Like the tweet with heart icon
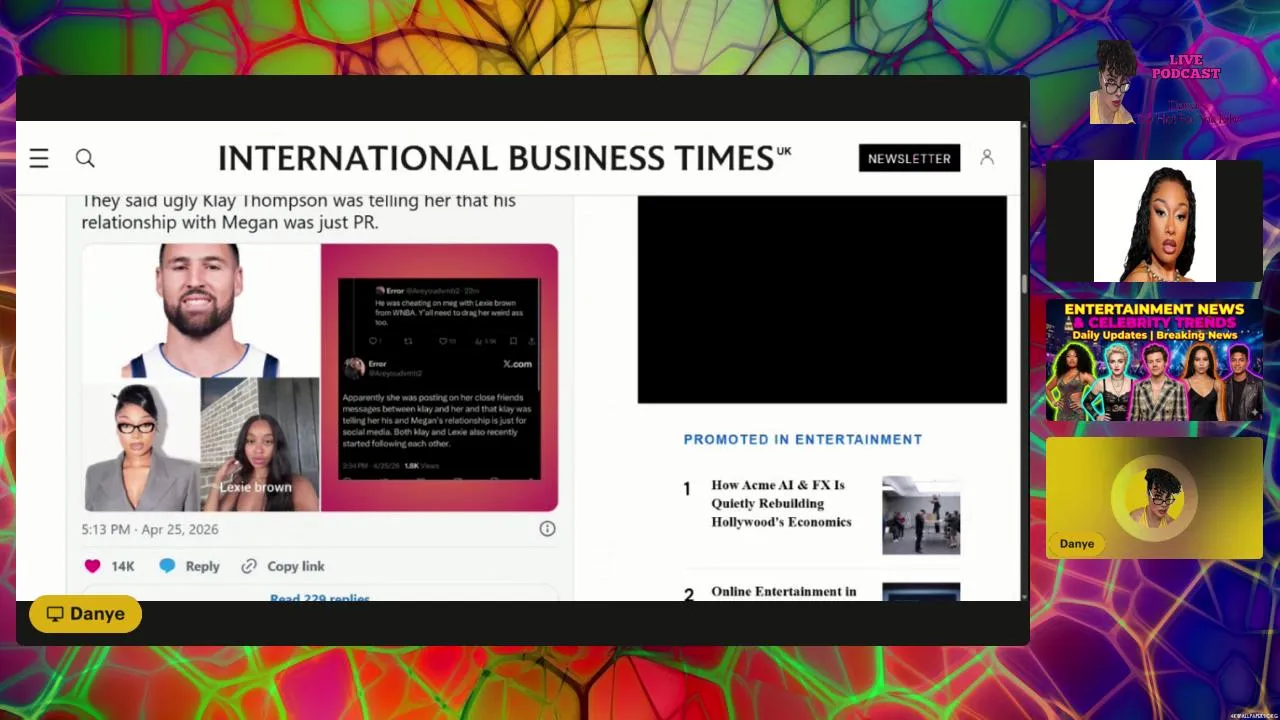Viewport: 1280px width, 720px height. pos(92,566)
